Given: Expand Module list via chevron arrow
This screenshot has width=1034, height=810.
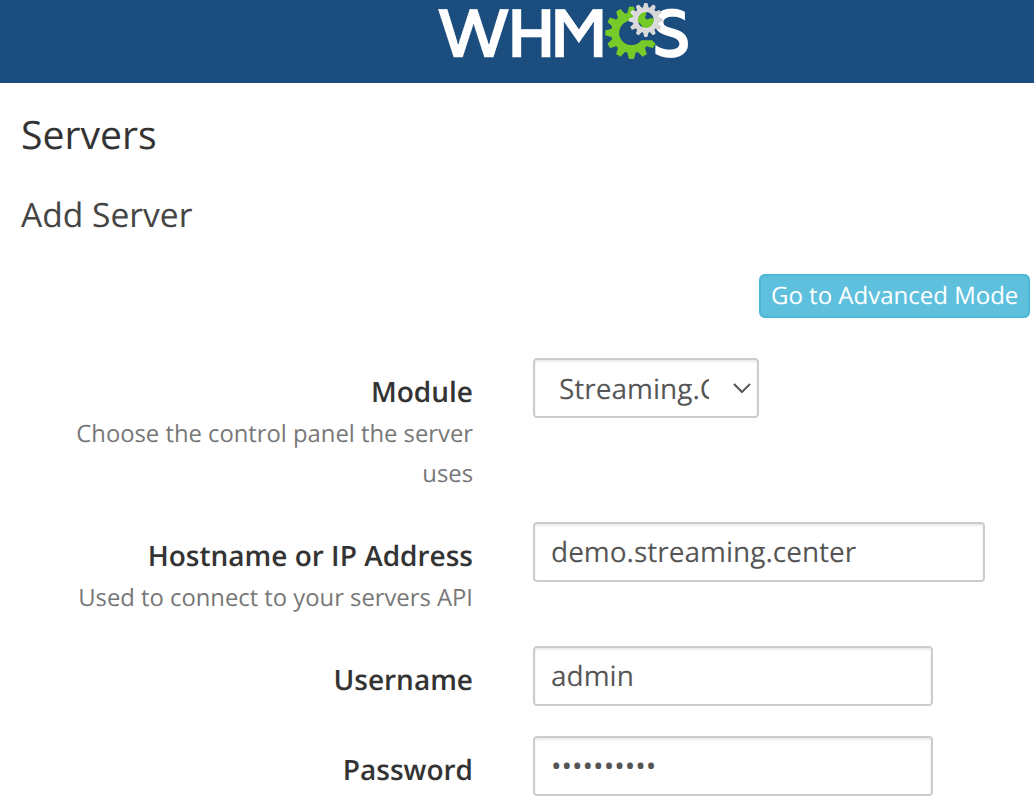Looking at the screenshot, I should click(741, 389).
